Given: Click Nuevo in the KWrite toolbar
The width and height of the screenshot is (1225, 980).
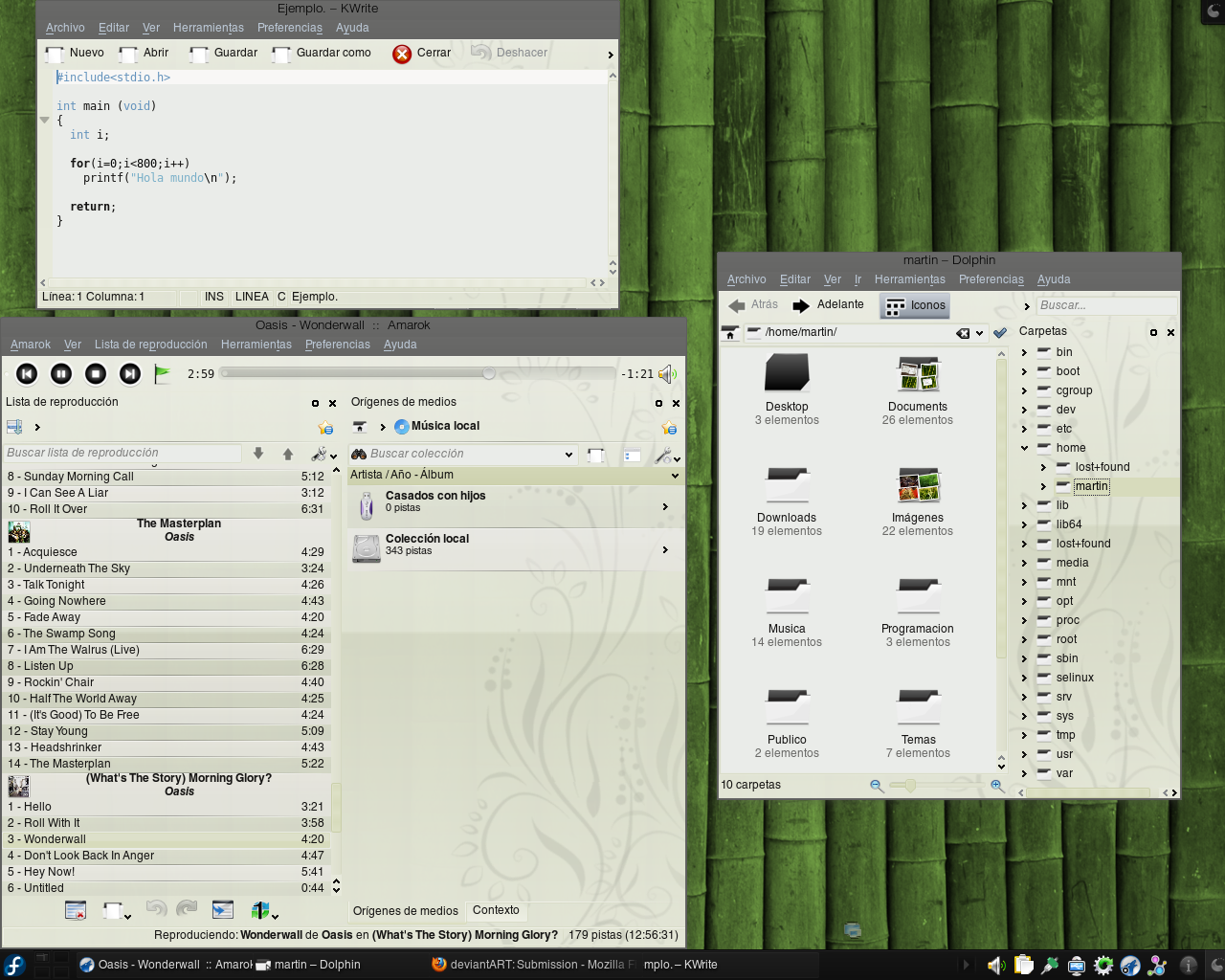Looking at the screenshot, I should (x=75, y=54).
